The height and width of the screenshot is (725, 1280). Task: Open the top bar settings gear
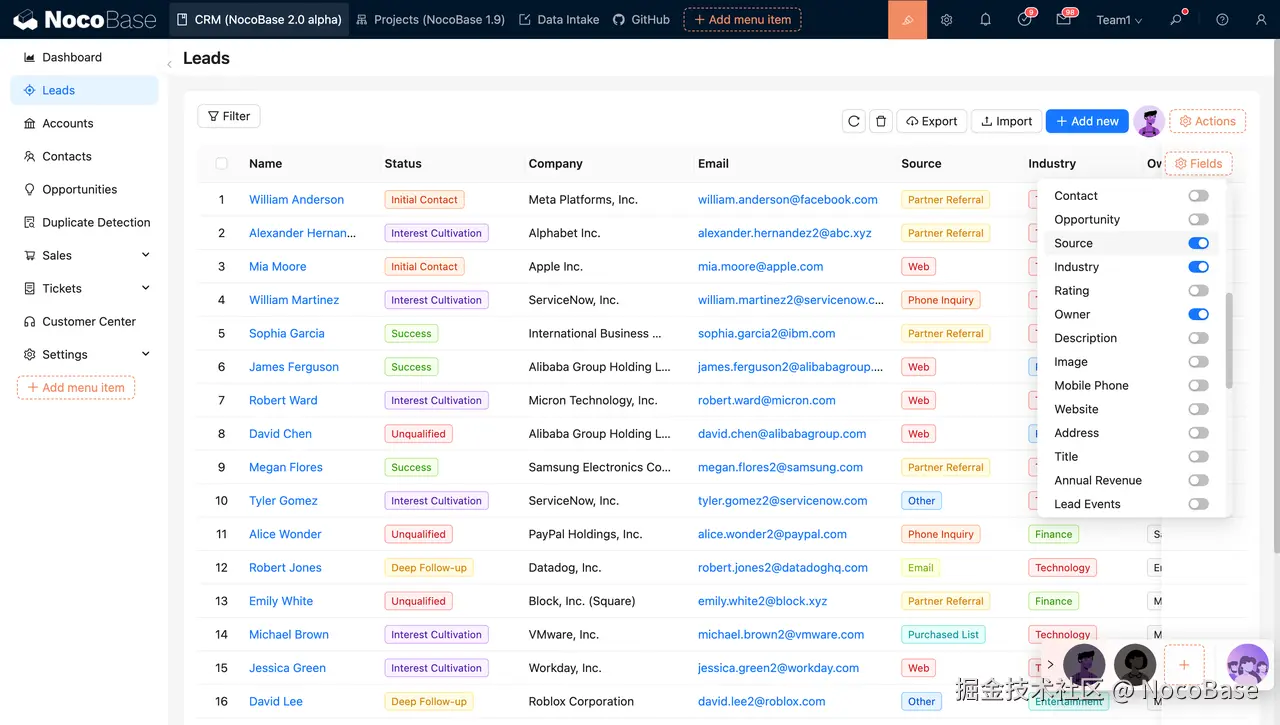click(946, 20)
